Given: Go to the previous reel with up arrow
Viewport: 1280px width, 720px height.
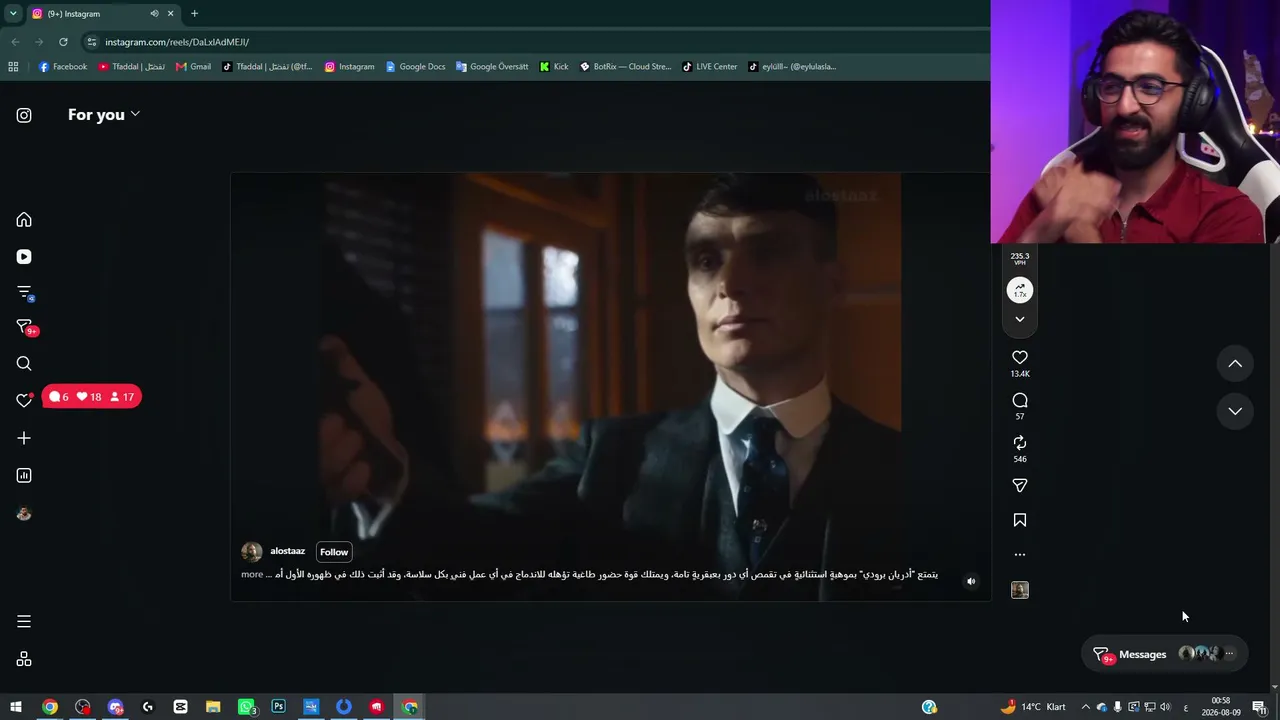Looking at the screenshot, I should click(1235, 364).
